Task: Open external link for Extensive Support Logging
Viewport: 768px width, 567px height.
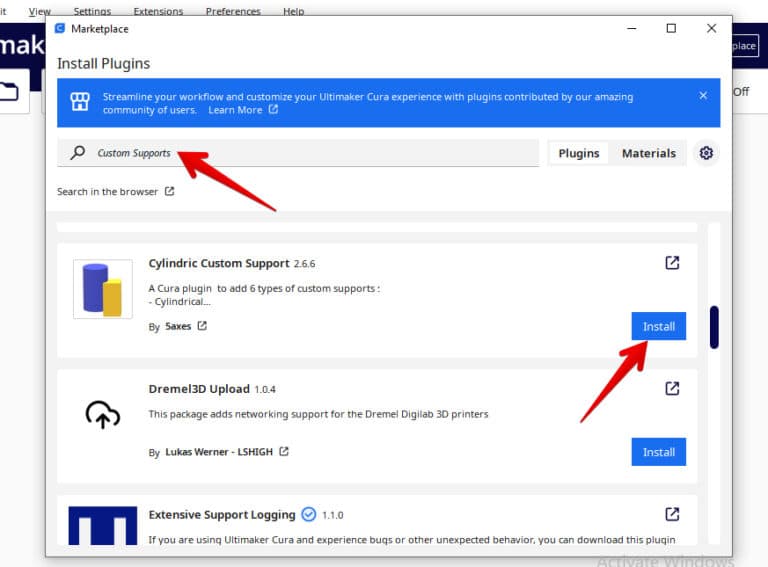Action: [672, 514]
